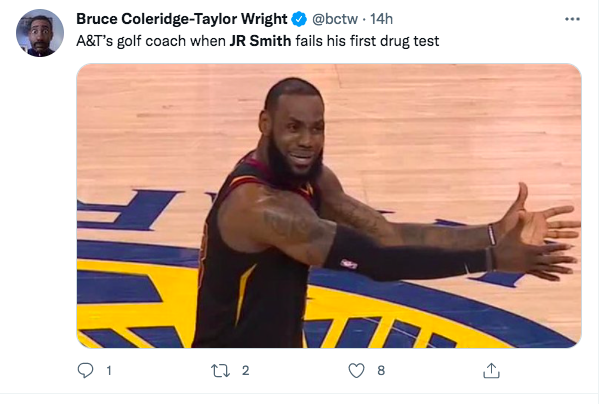Retweet this post using the arrows icon
602x404 pixels.
[220, 371]
